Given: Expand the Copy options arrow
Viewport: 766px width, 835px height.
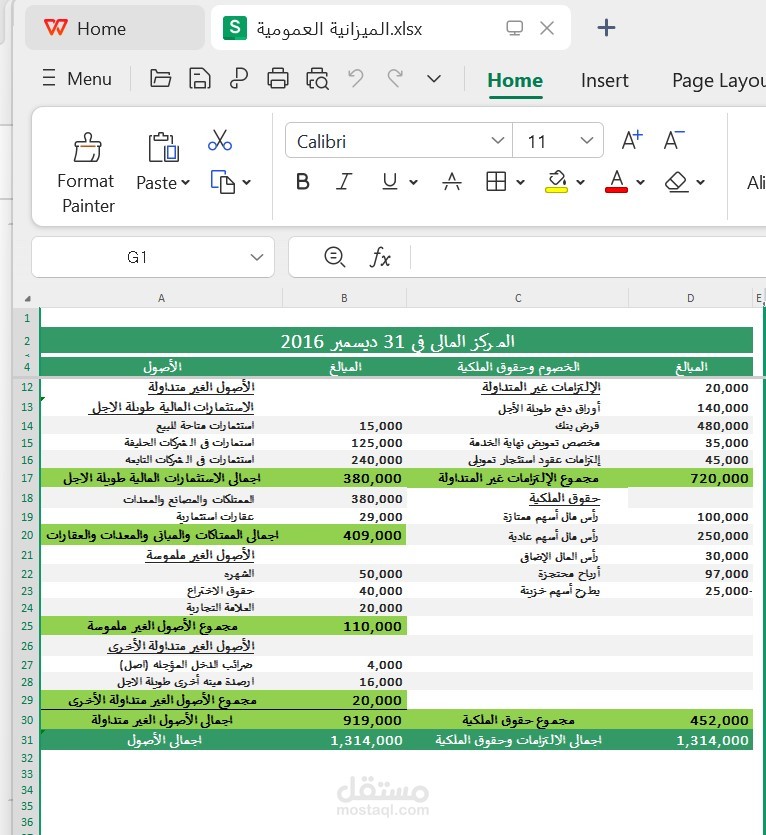Looking at the screenshot, I should (247, 182).
